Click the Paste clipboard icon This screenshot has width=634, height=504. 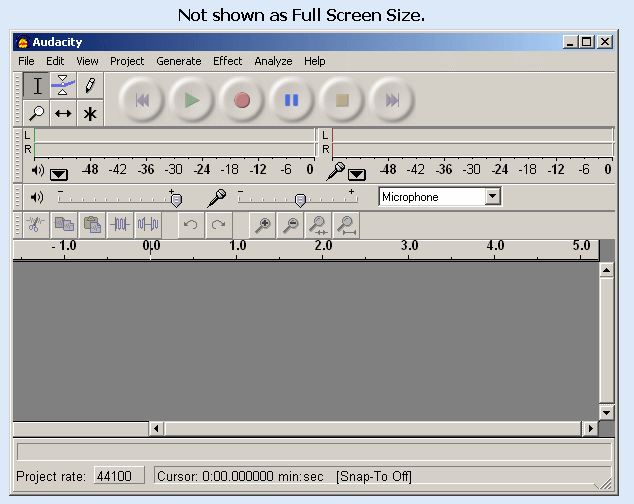tap(92, 224)
